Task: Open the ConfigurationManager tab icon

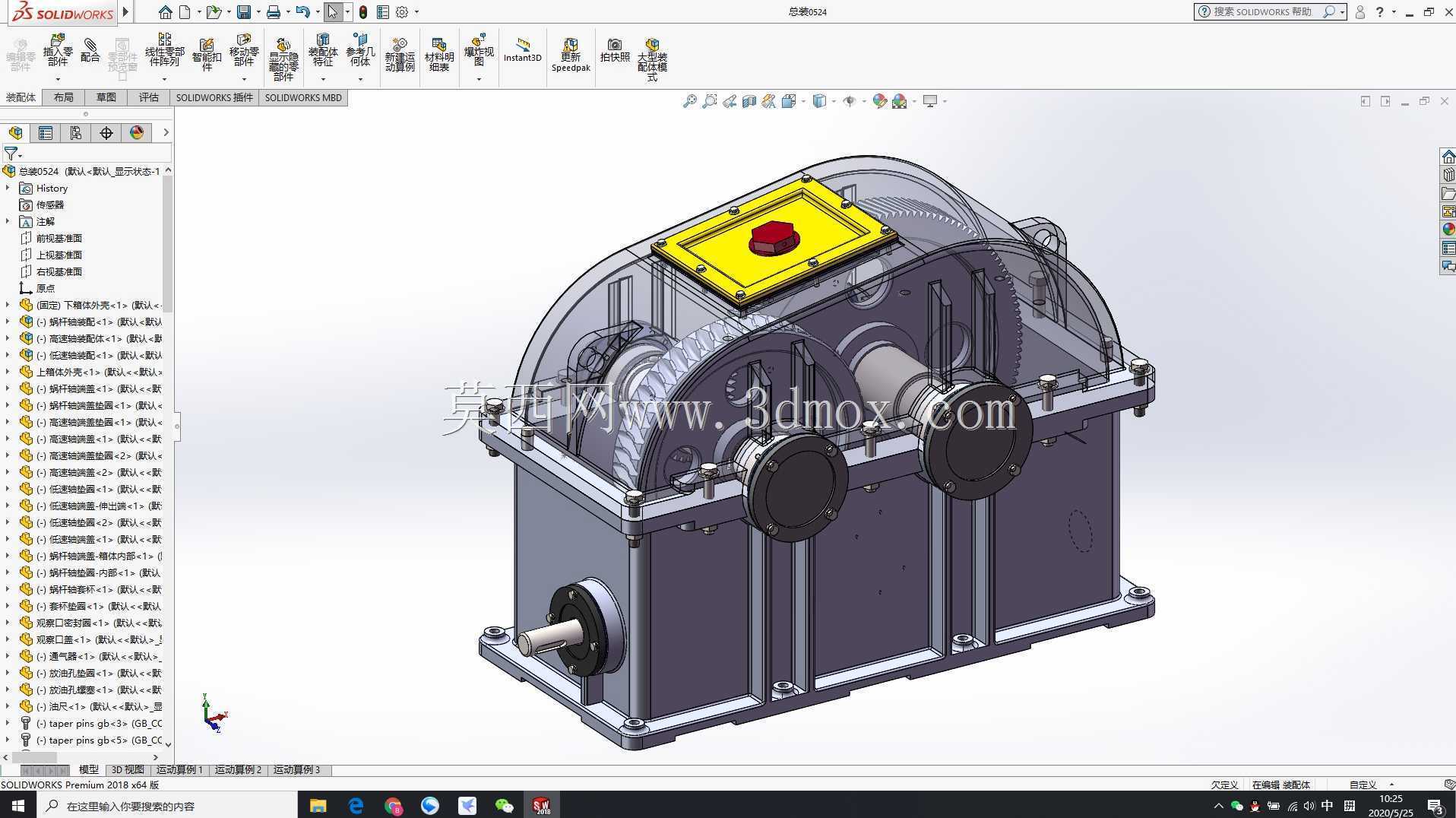Action: pyautogui.click(x=76, y=133)
